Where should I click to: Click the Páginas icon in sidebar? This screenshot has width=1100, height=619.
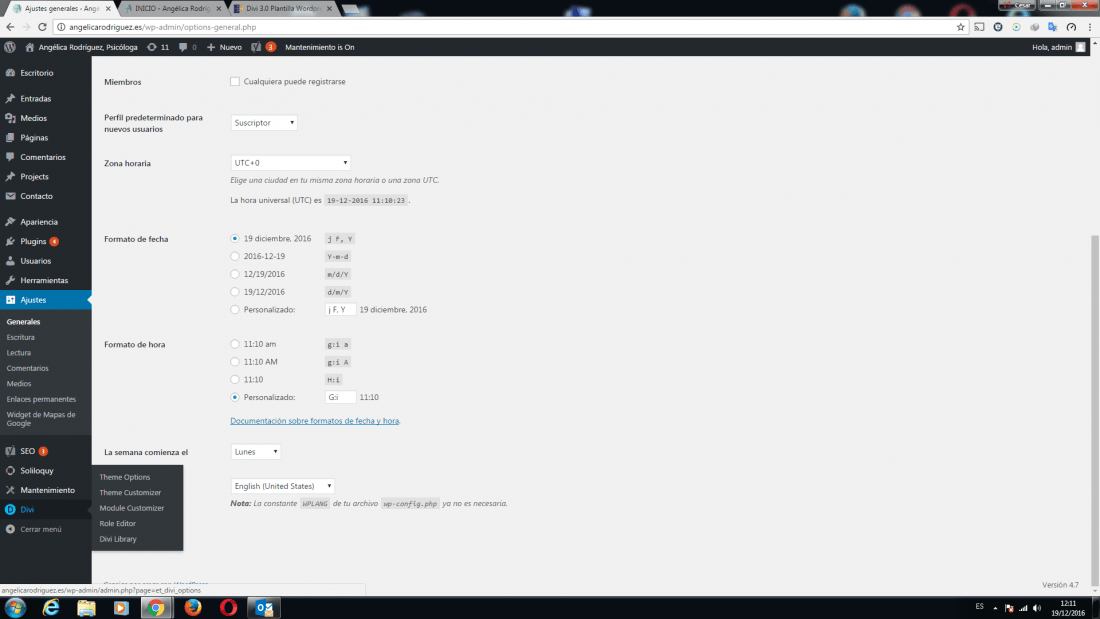tap(11, 138)
